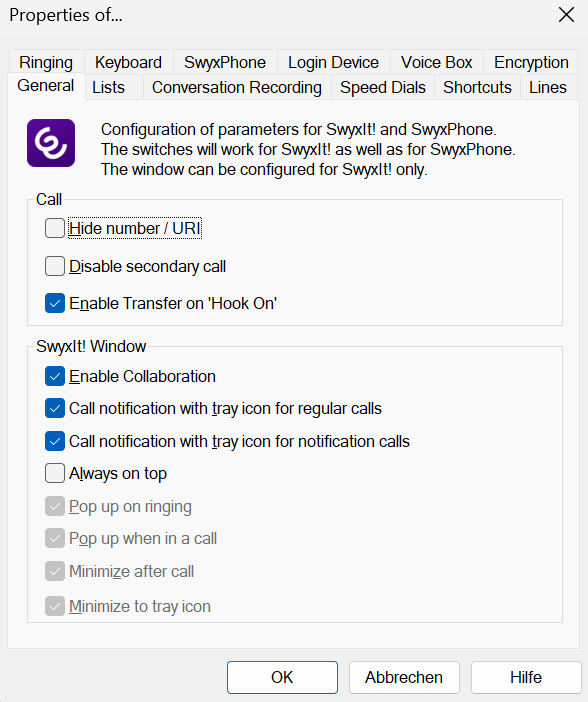This screenshot has width=588, height=702.
Task: Open the Keyboard tab
Action: 129,62
